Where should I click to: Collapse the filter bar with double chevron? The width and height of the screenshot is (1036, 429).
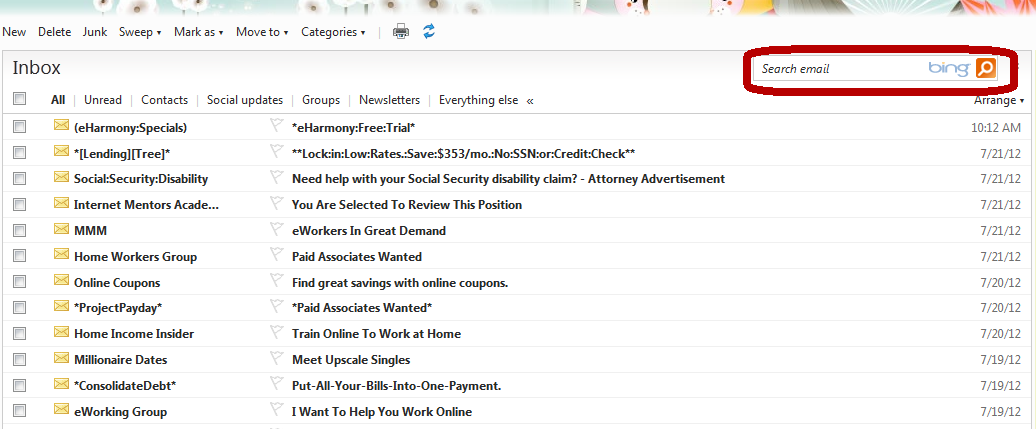tap(530, 100)
